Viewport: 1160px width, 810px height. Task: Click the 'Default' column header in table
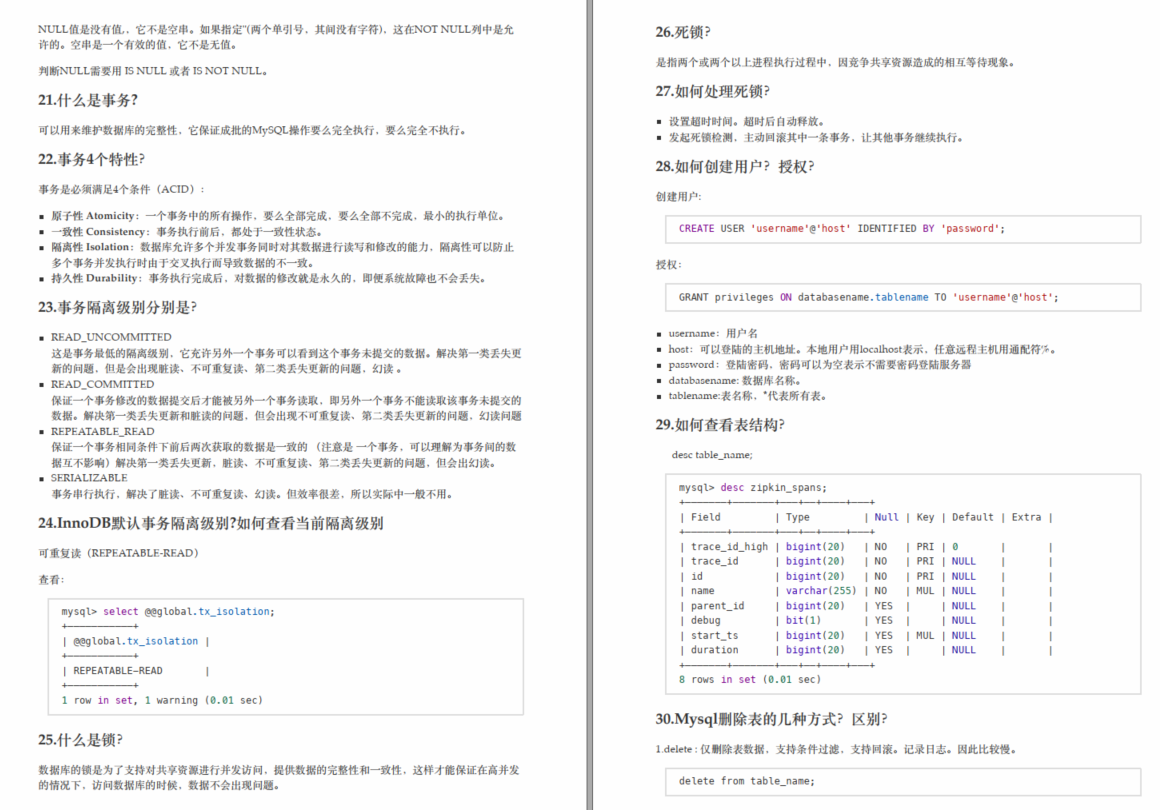972,517
